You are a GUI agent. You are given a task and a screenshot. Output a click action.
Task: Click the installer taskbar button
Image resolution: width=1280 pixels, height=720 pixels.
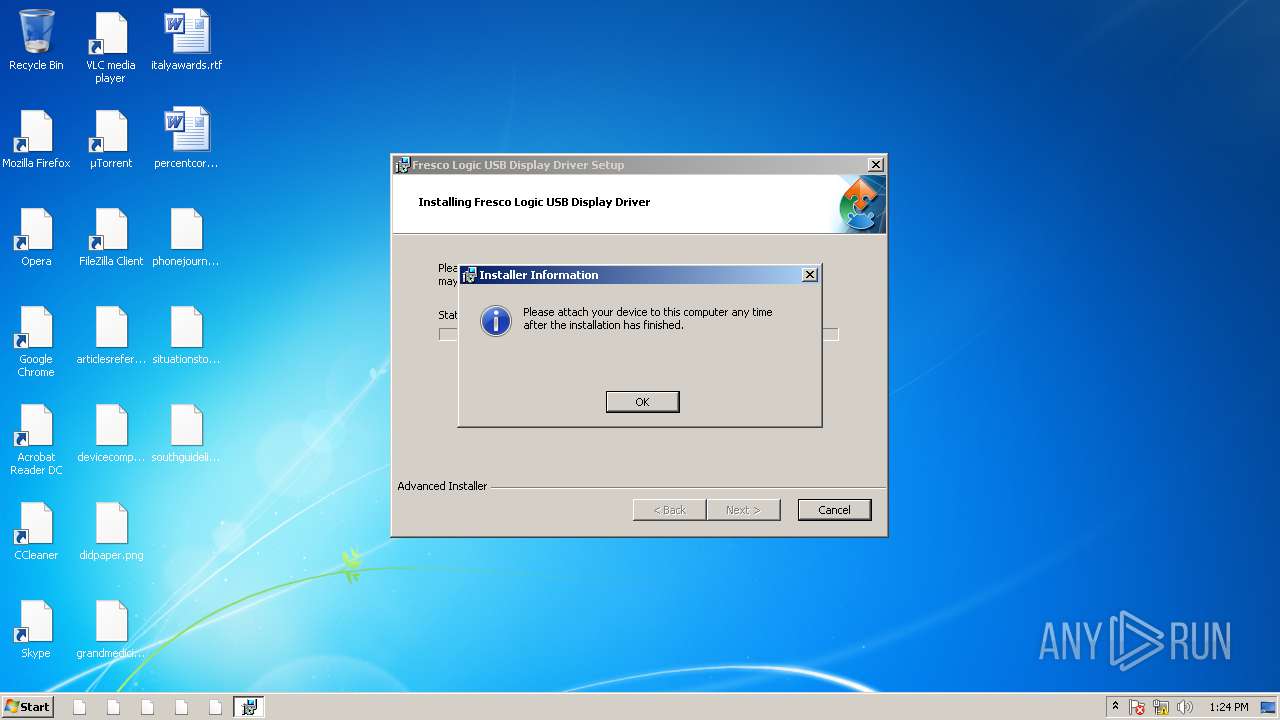click(249, 707)
